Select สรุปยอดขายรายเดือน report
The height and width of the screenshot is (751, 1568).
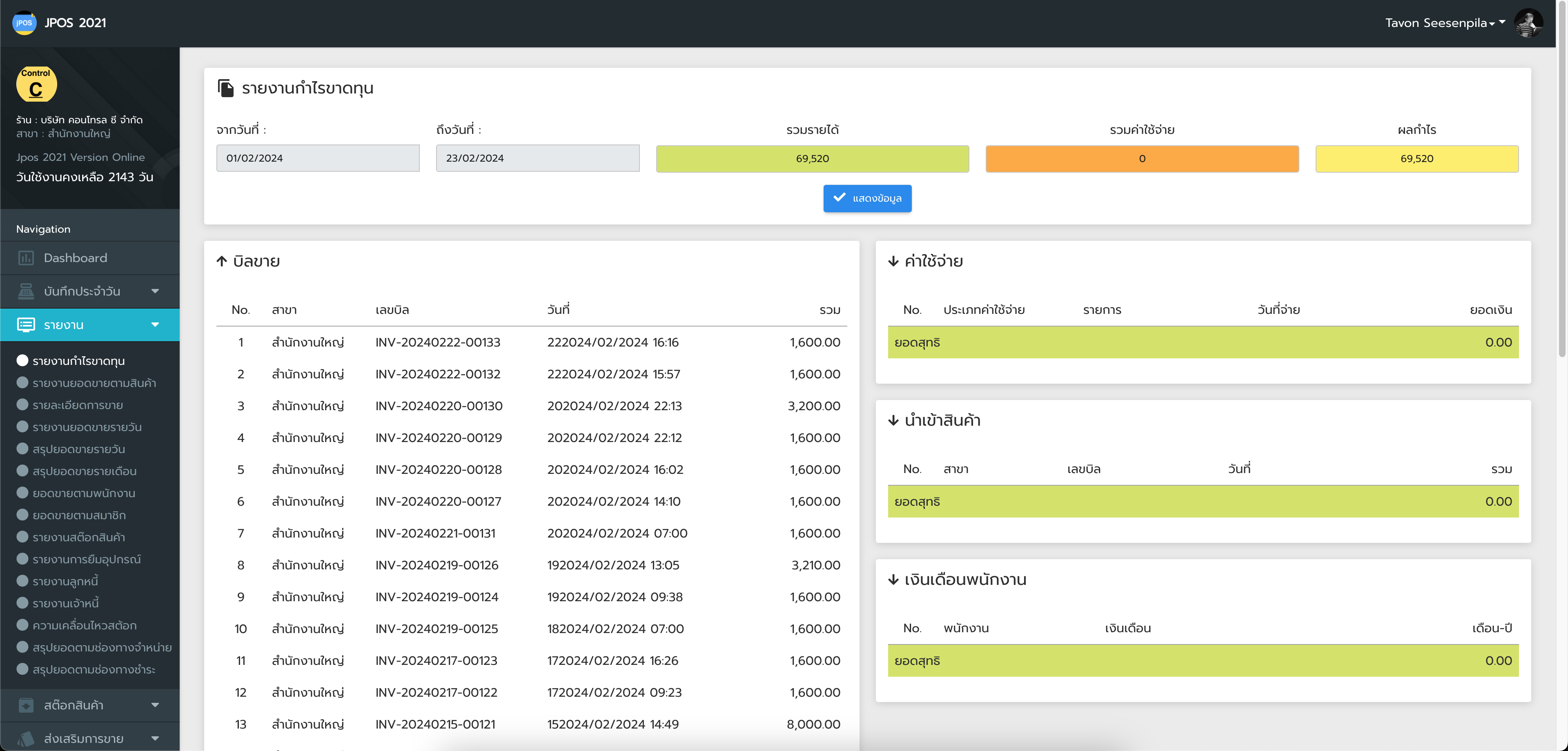pos(85,471)
